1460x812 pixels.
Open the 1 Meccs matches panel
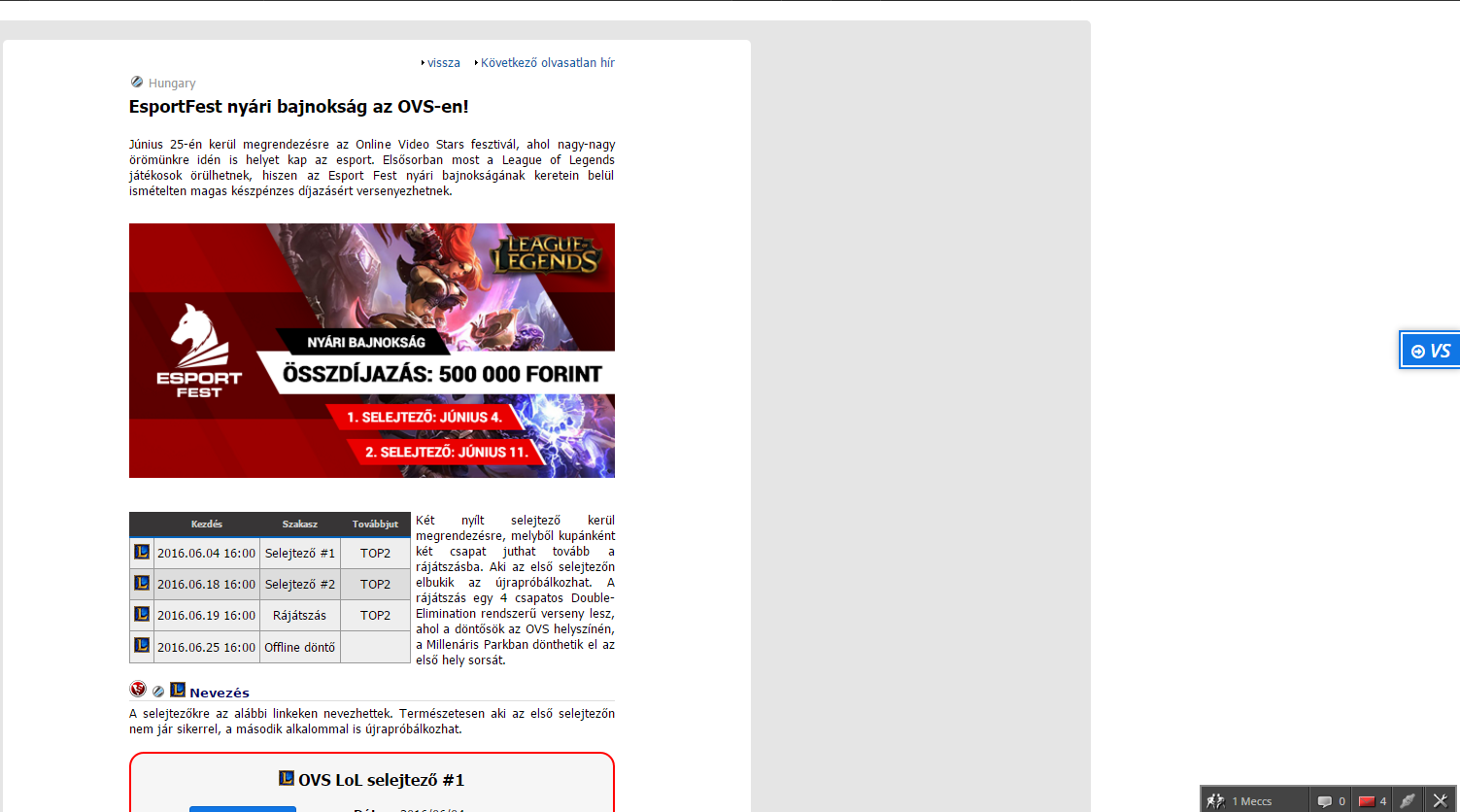(1255, 800)
